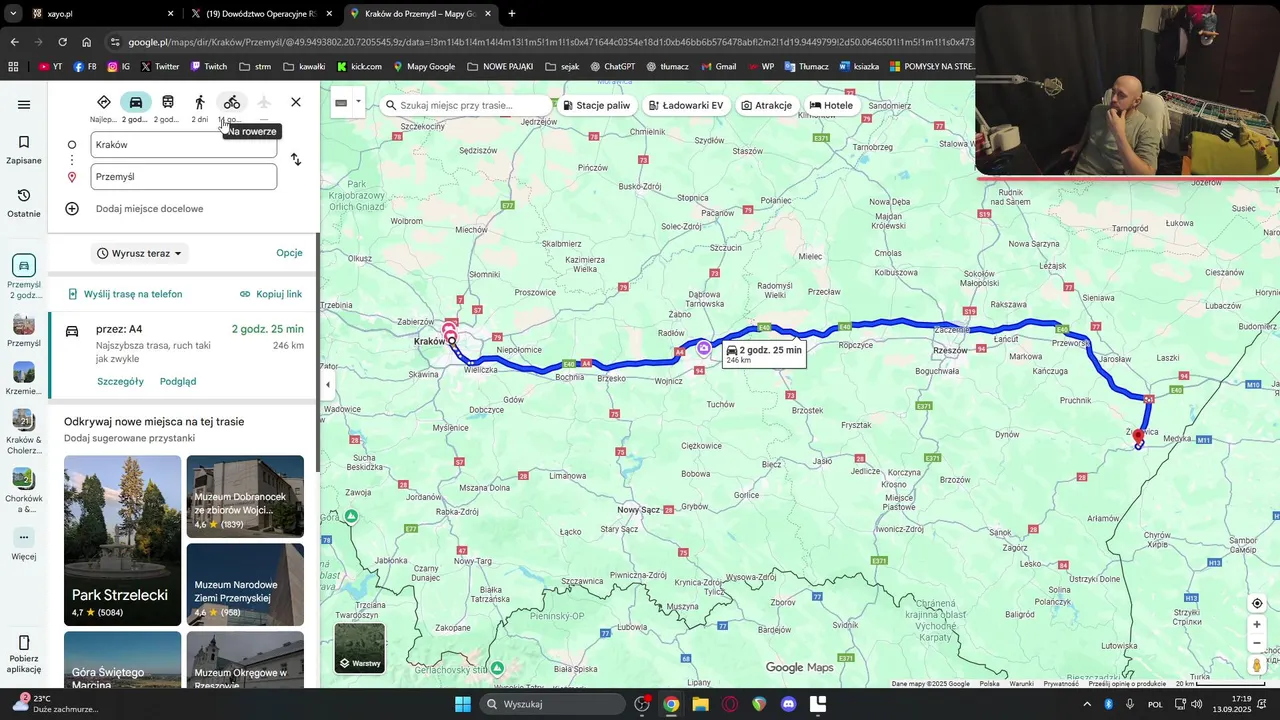The height and width of the screenshot is (720, 1280).
Task: Filter by Ładowarki EV
Action: [686, 105]
